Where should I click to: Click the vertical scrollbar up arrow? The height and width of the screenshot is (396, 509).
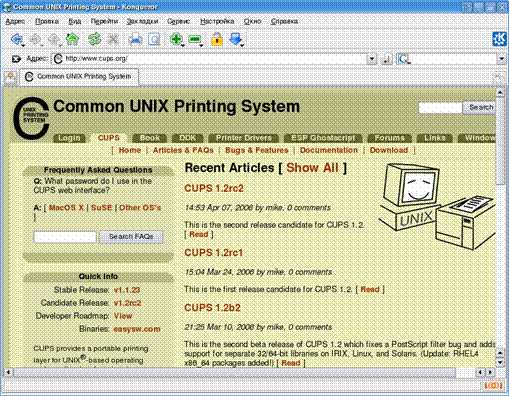click(x=500, y=92)
